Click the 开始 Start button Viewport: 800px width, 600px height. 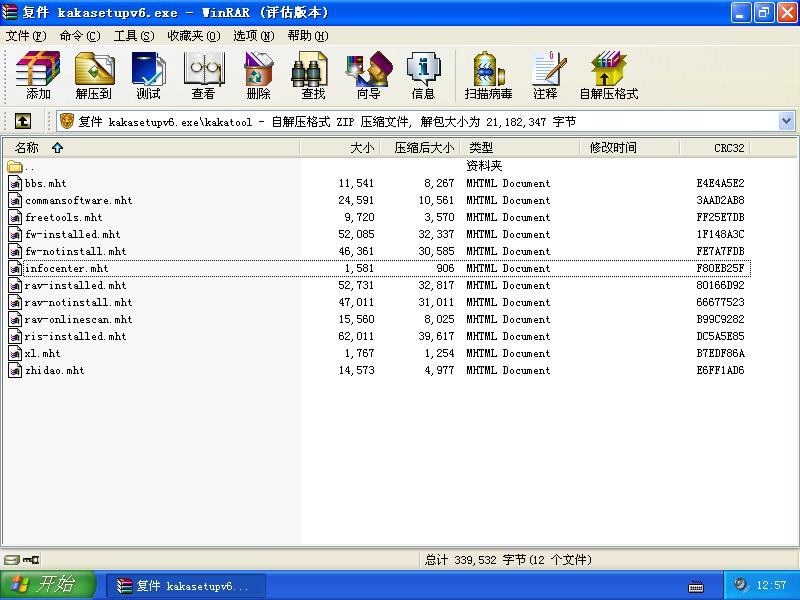[47, 585]
